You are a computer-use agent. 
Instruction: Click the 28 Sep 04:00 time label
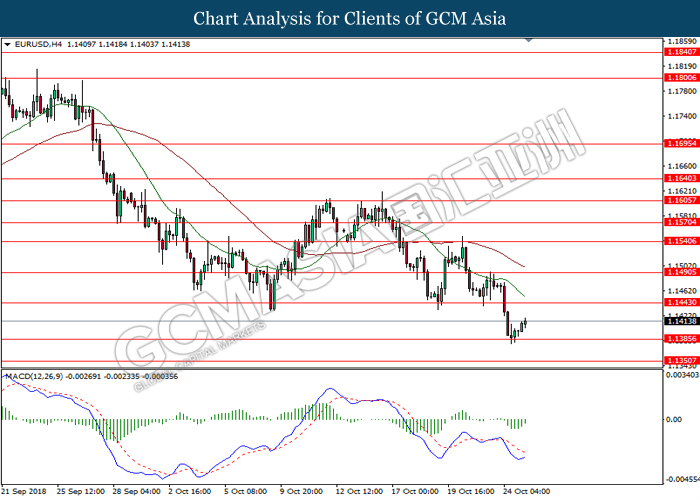point(137,492)
